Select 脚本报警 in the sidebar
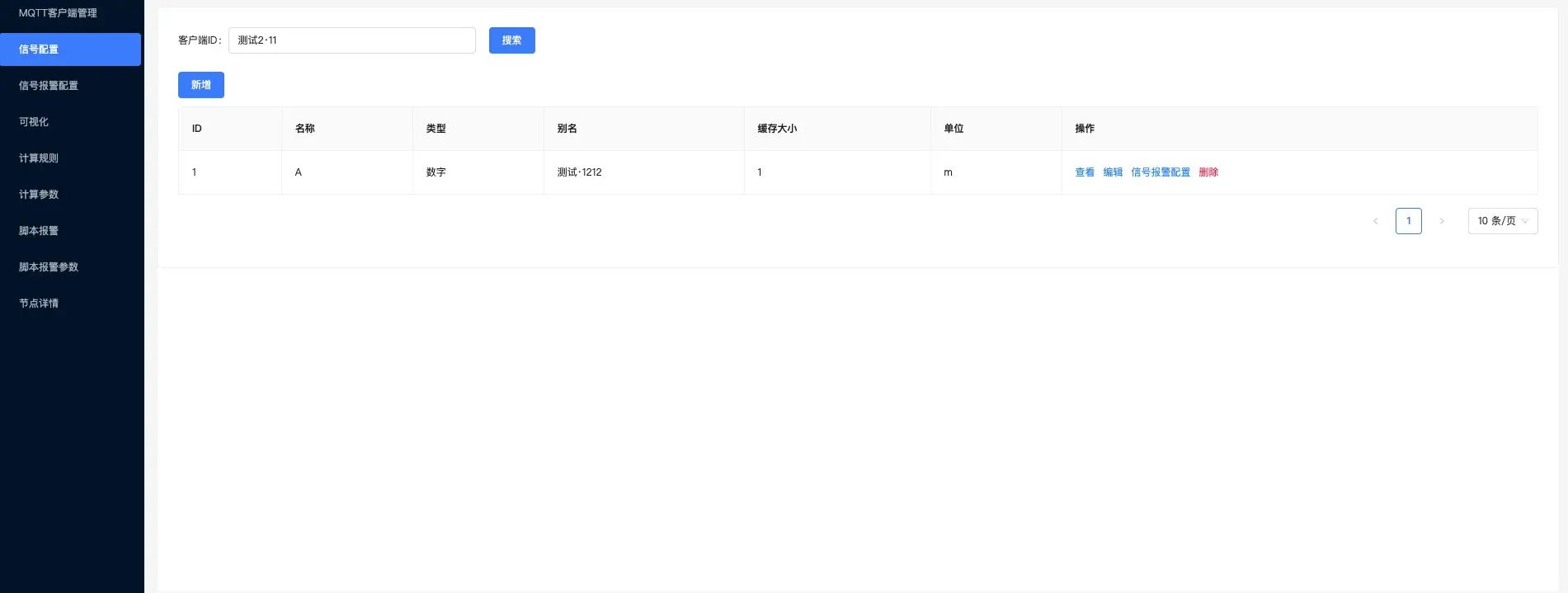Screen dimensions: 1568x593 tap(39, 231)
